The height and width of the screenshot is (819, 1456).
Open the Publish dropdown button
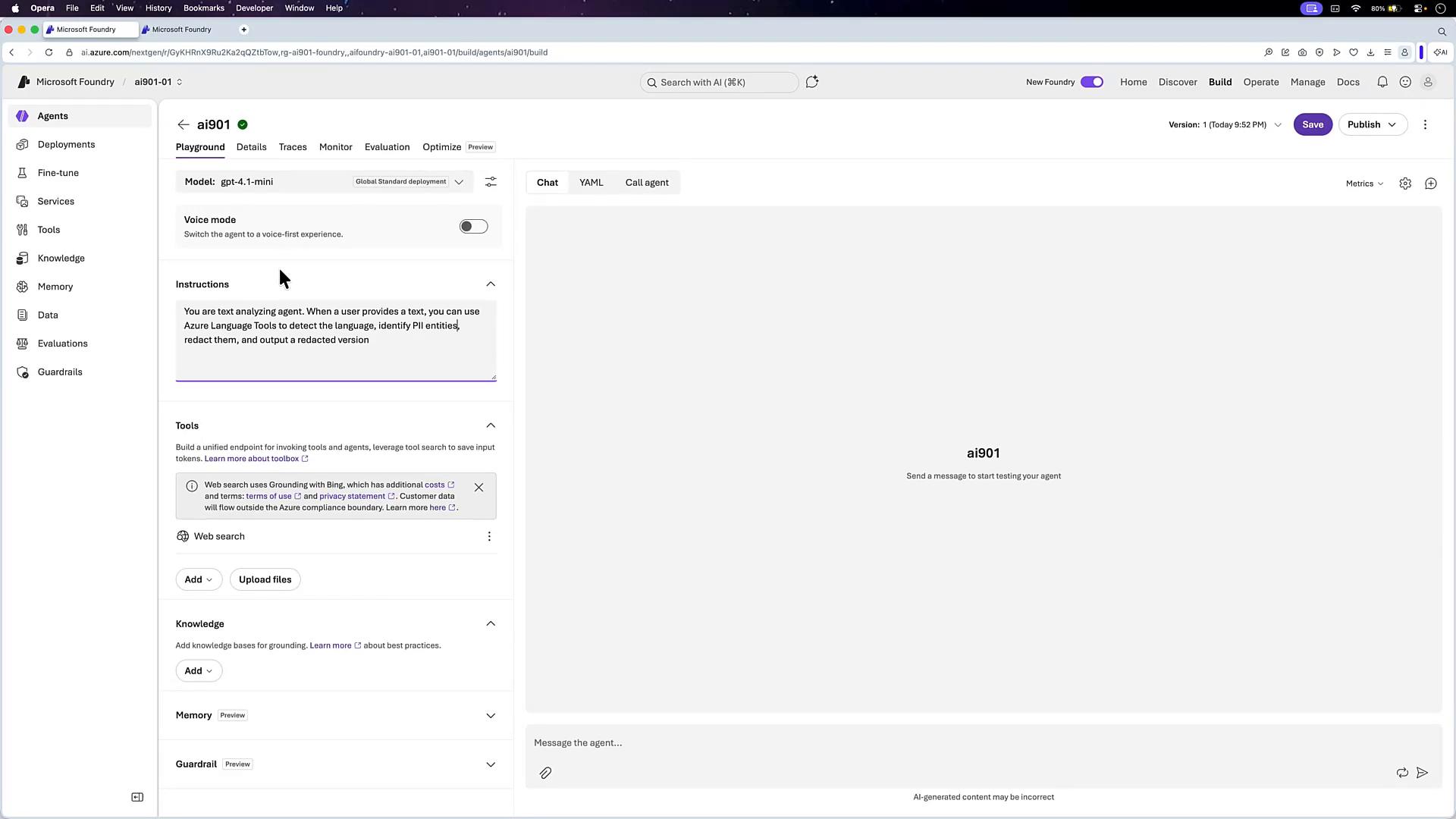tap(1373, 124)
